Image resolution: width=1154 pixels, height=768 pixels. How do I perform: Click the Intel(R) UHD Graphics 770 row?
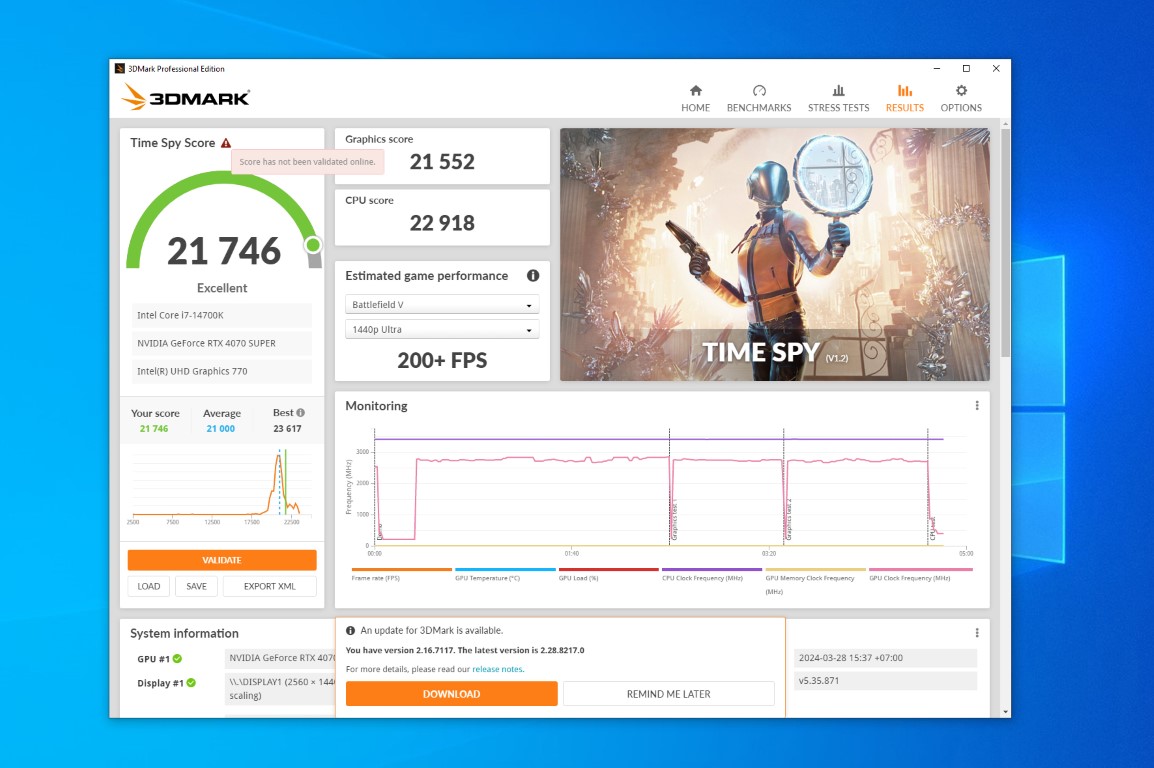pyautogui.click(x=222, y=371)
